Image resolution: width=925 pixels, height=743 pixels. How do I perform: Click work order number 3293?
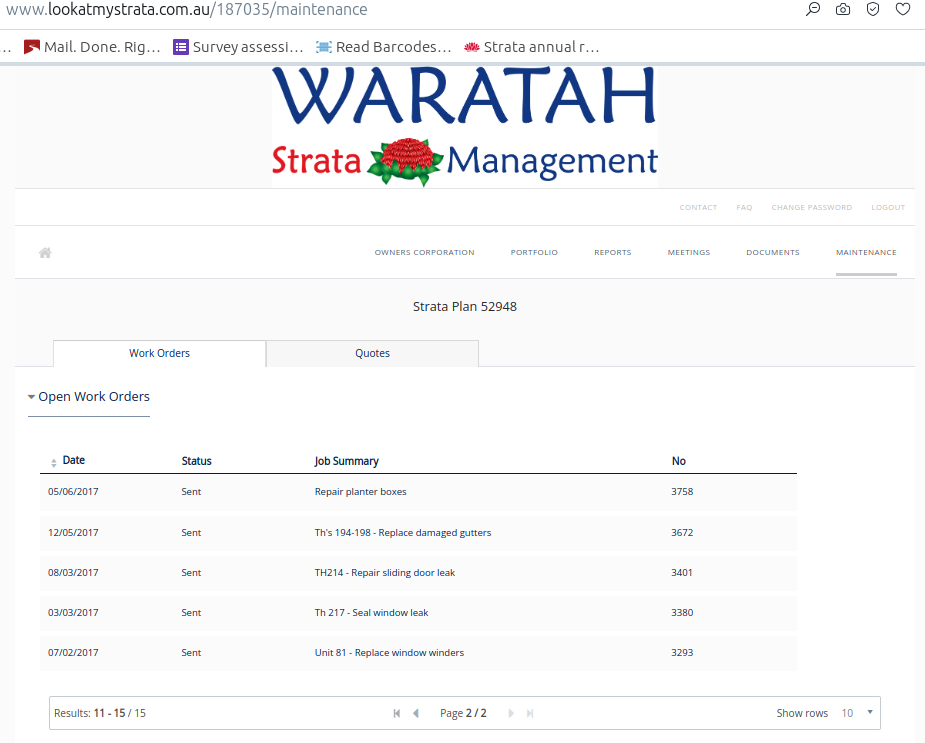tap(682, 653)
